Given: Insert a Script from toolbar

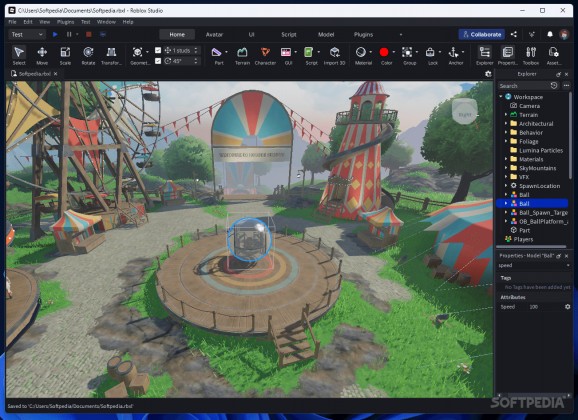Looking at the screenshot, I should [309, 52].
